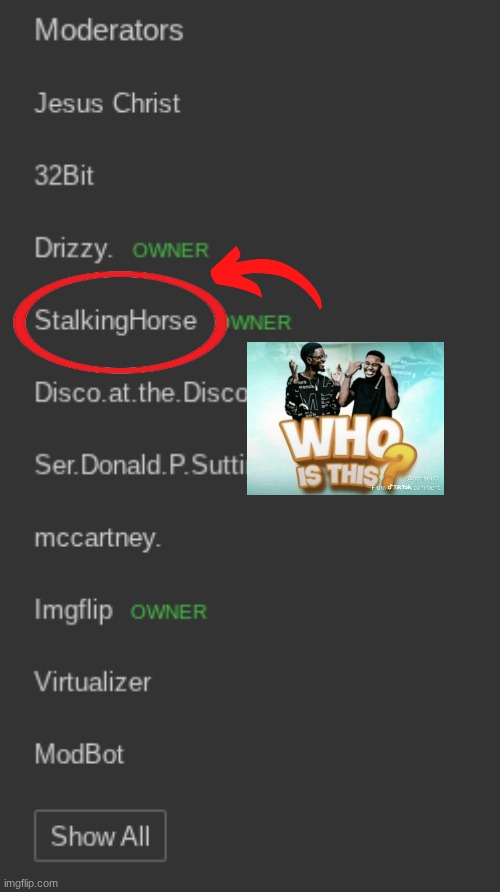Click the red curved arrow graphic
The height and width of the screenshot is (892, 500).
pos(266,276)
